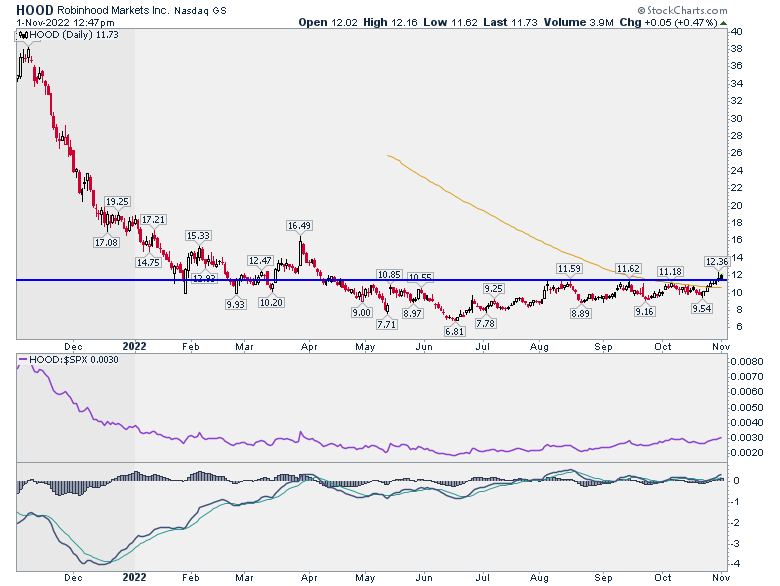This screenshot has width=780, height=586.
Task: Click the 12.47 price label
Action: click(260, 261)
